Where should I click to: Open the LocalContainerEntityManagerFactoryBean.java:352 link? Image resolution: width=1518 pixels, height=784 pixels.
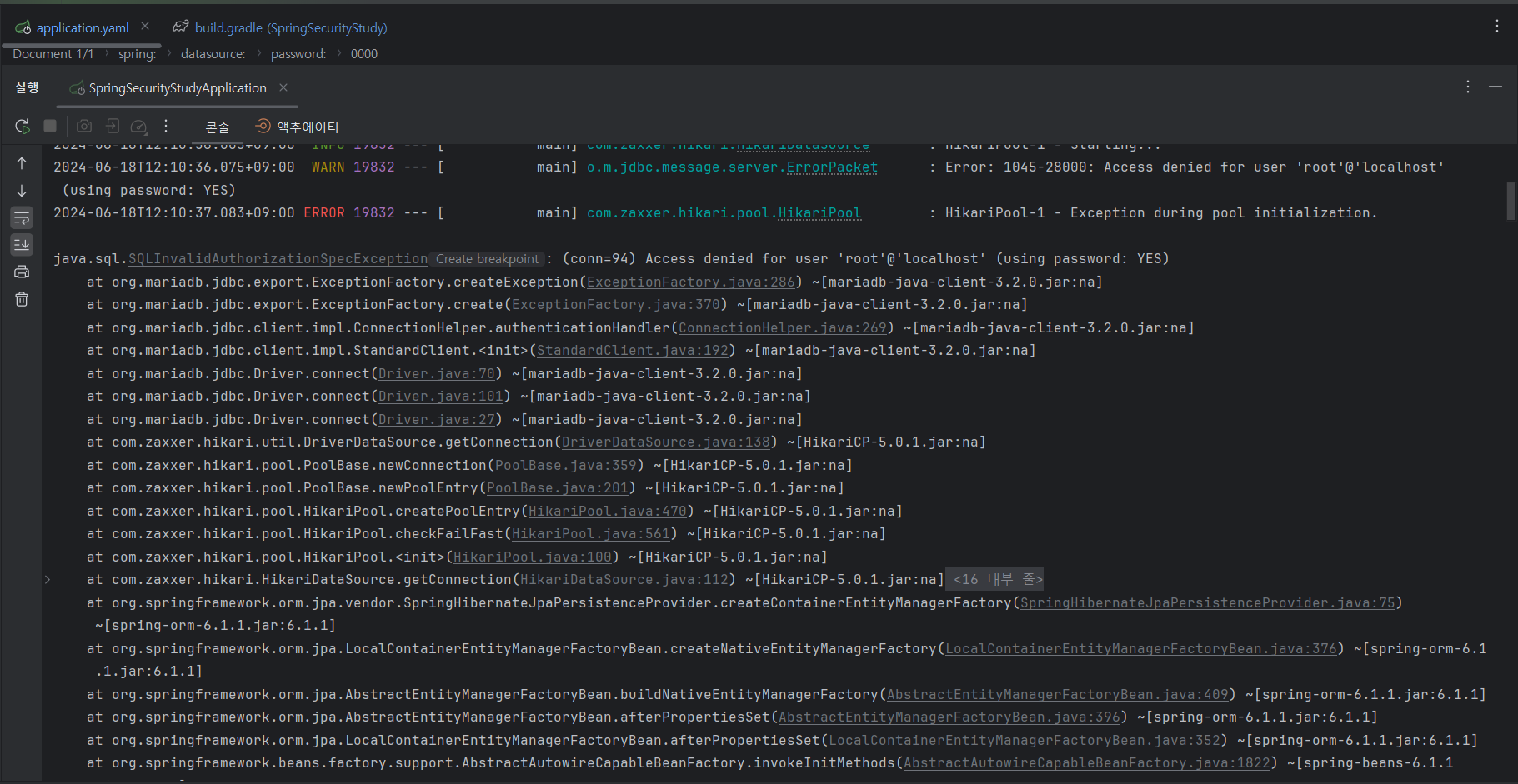pos(1024,741)
